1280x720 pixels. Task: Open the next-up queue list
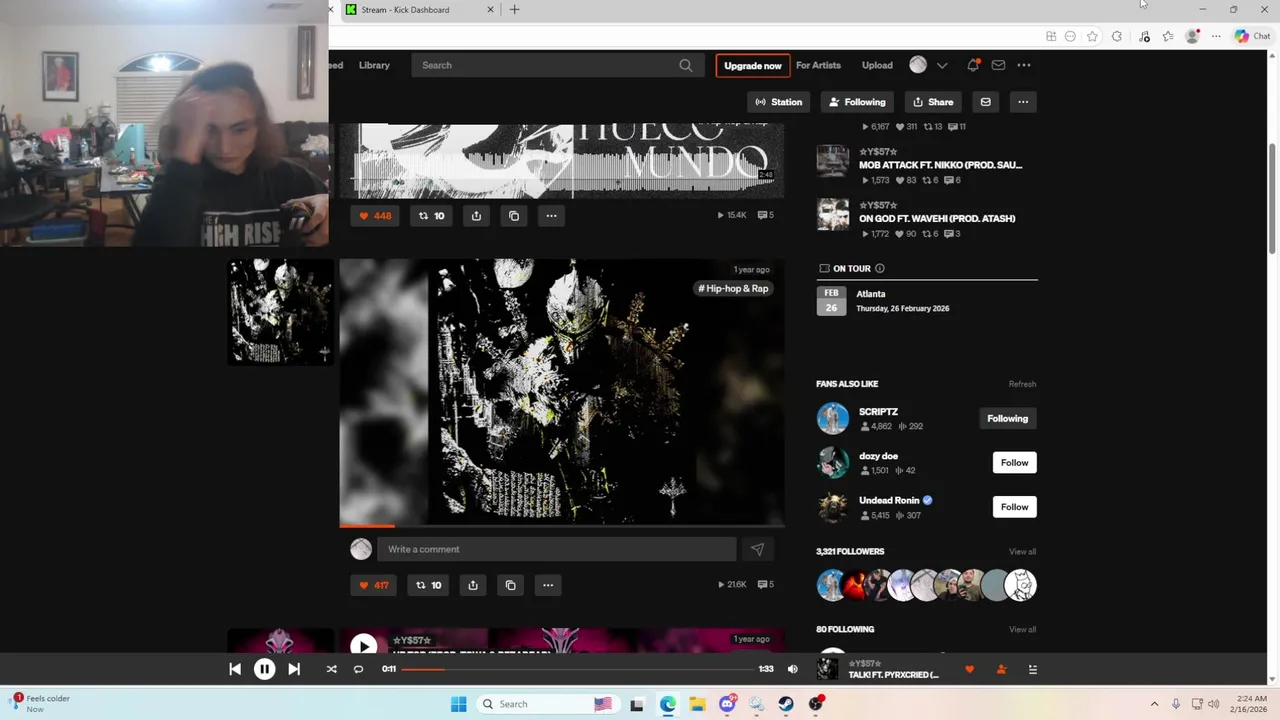pyautogui.click(x=1033, y=669)
